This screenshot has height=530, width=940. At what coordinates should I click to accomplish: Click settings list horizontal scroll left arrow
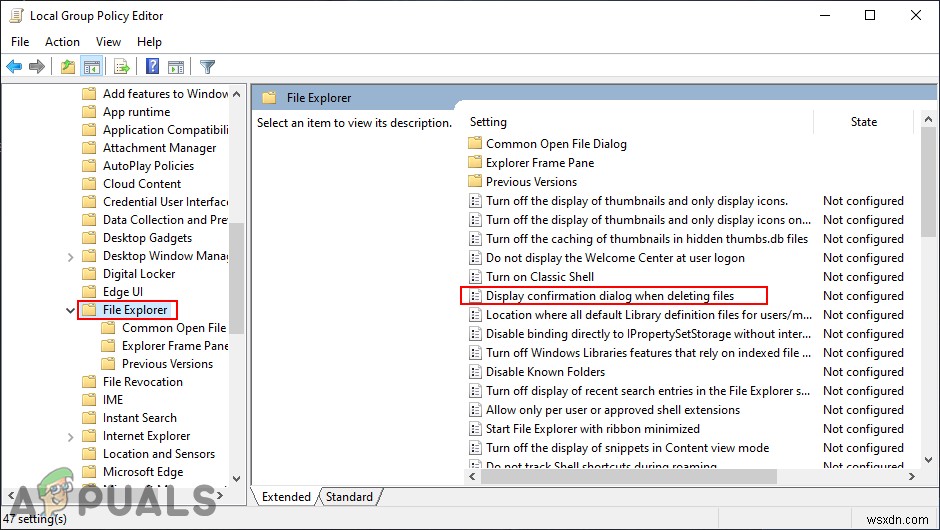click(472, 477)
